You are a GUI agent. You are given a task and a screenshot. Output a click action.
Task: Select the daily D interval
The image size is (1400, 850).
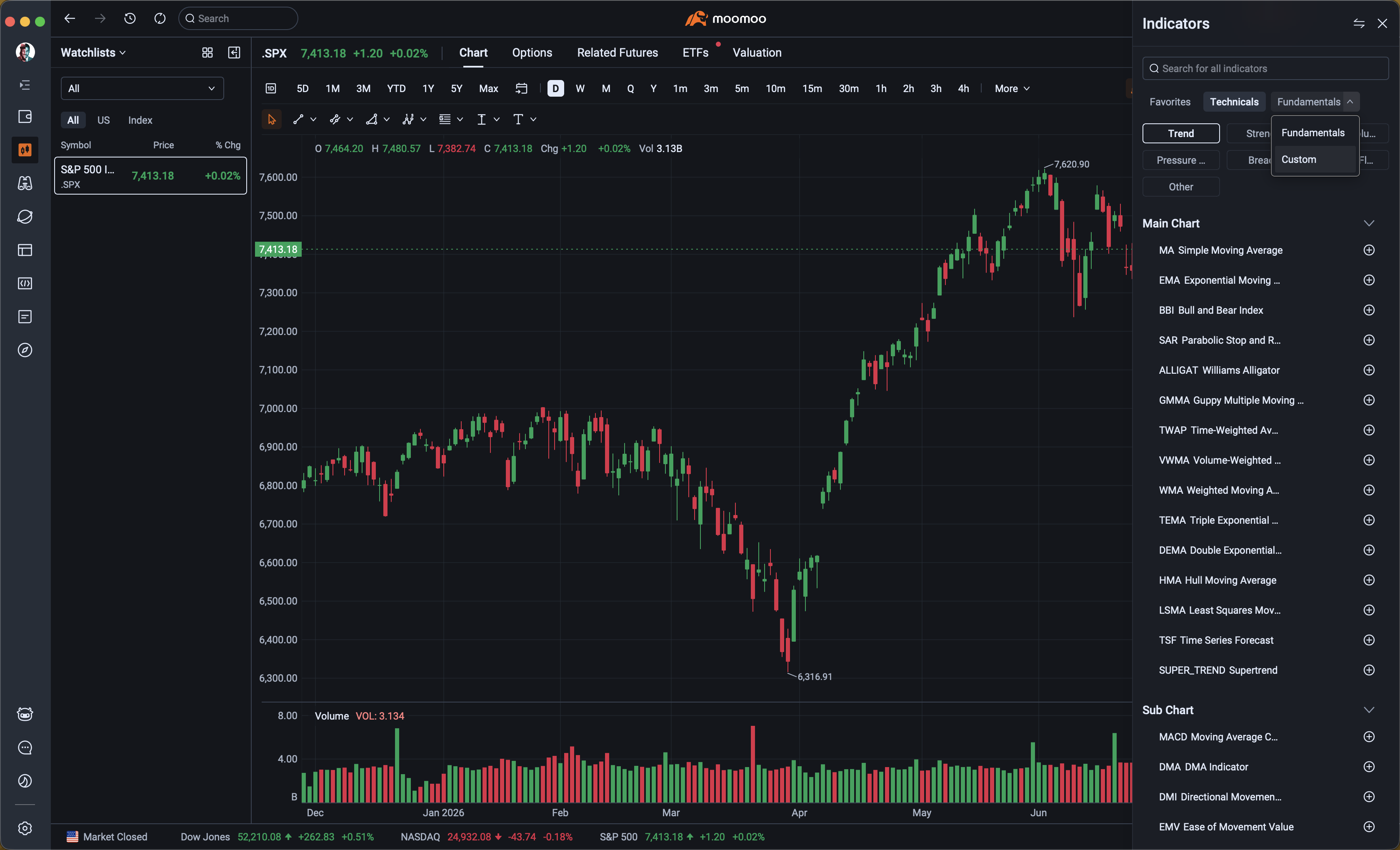(556, 89)
